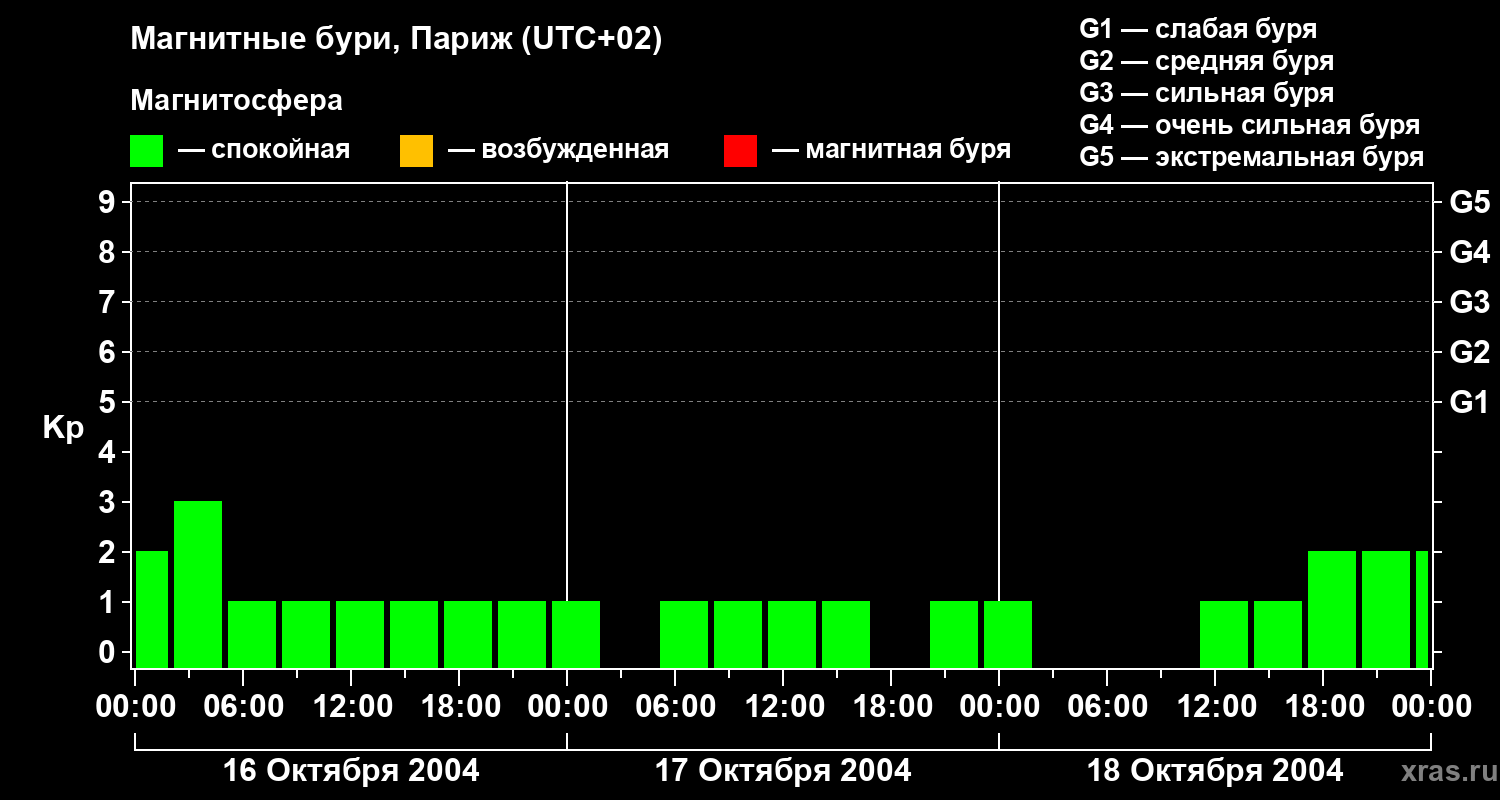Image resolution: width=1500 pixels, height=800 pixels.
Task: Click the 'G3 — сильная буря' legend line
Action: click(x=1207, y=93)
